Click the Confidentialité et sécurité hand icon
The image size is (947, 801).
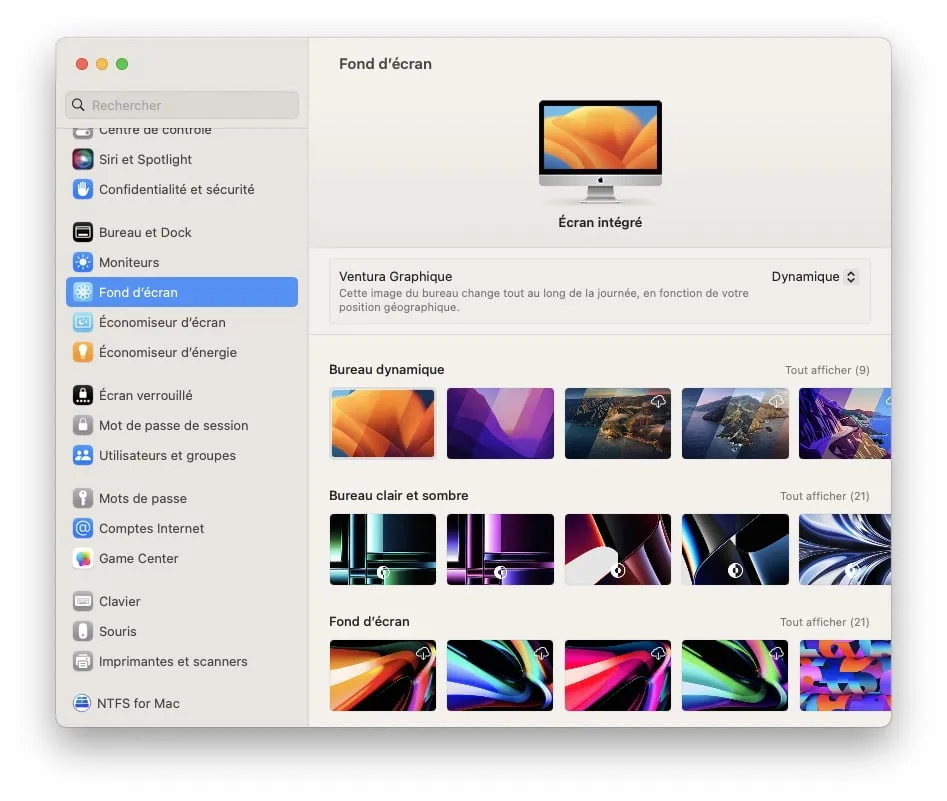83,190
